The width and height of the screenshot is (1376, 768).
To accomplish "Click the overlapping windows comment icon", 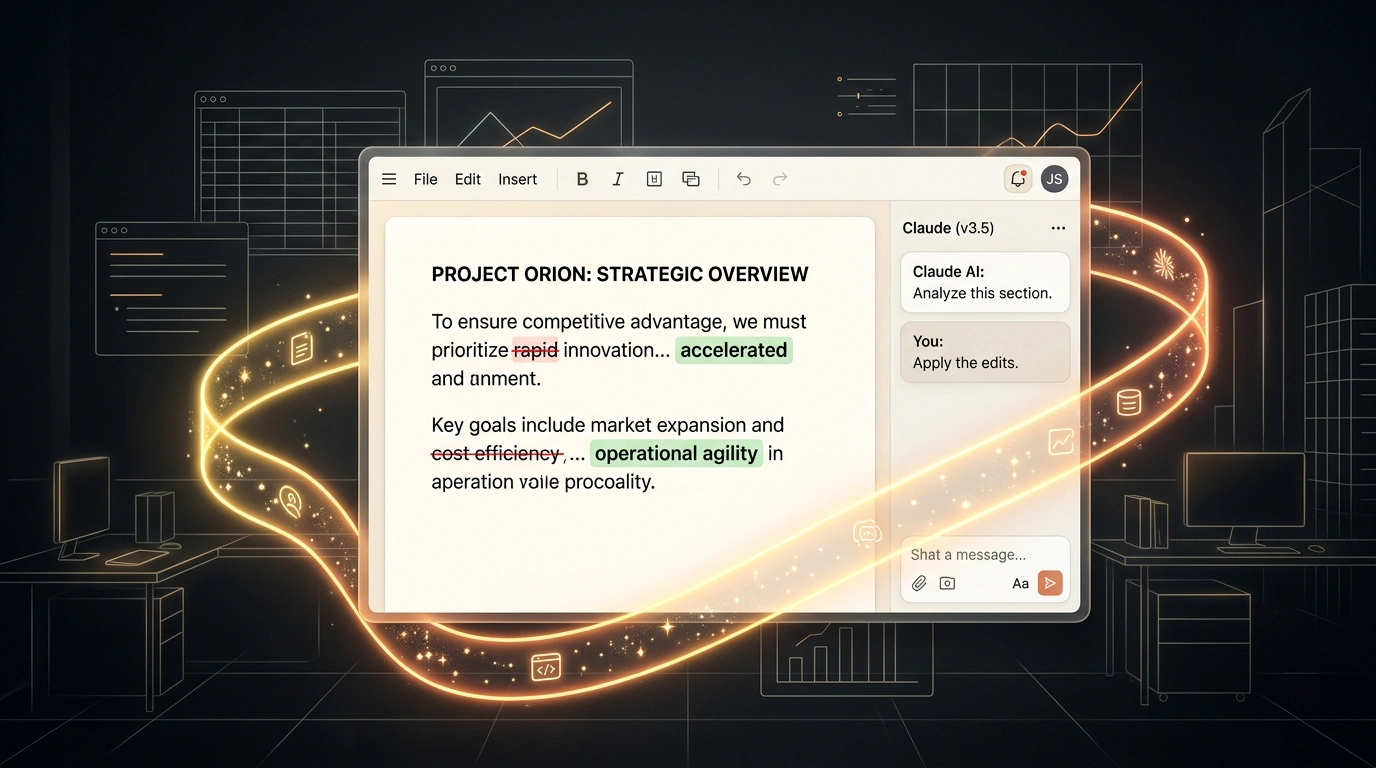I will 691,179.
